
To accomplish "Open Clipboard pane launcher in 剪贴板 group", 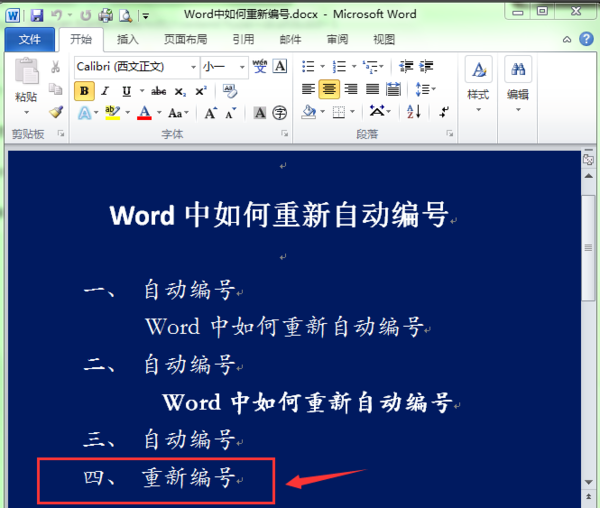I will (x=60, y=133).
